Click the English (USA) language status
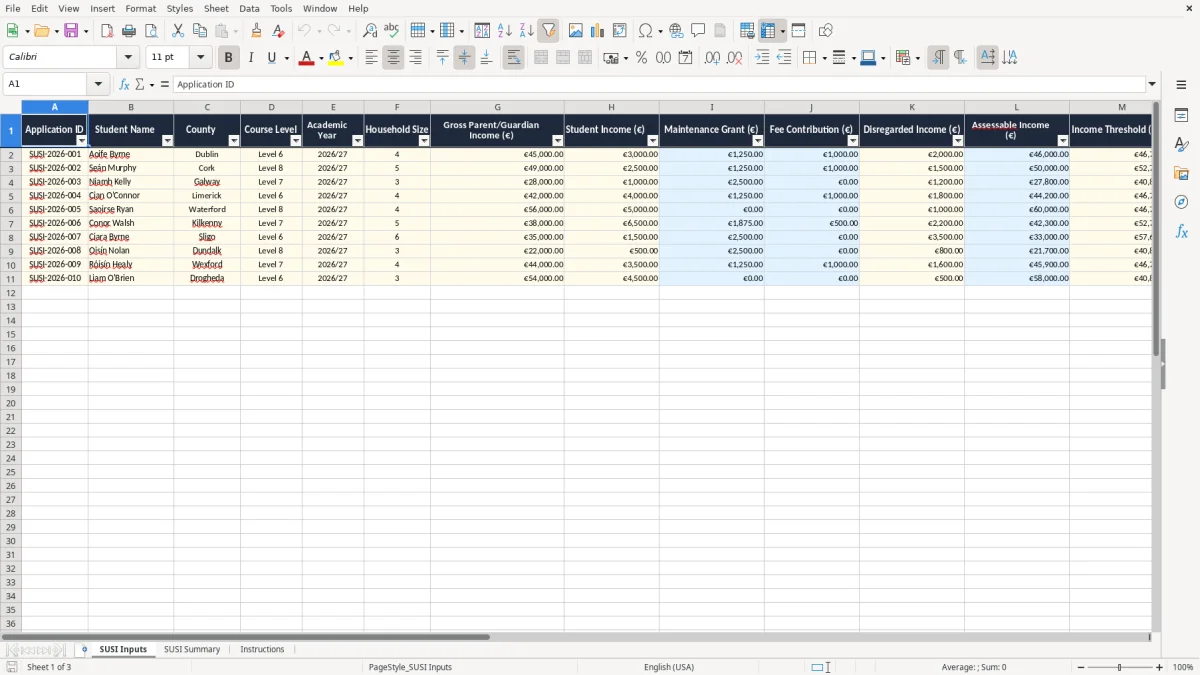 [669, 667]
